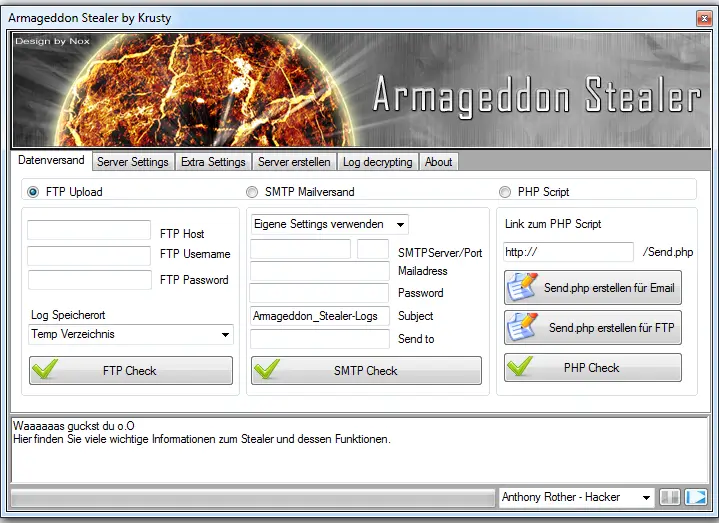Open the Log decrypting tab
This screenshot has height=523, width=719.
(x=377, y=162)
